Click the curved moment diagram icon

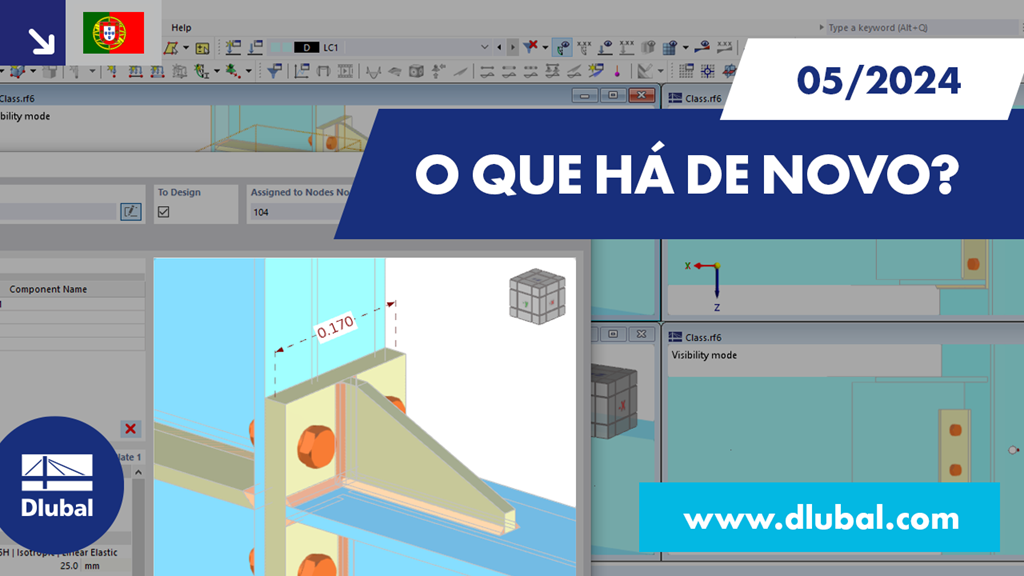pyautogui.click(x=373, y=71)
